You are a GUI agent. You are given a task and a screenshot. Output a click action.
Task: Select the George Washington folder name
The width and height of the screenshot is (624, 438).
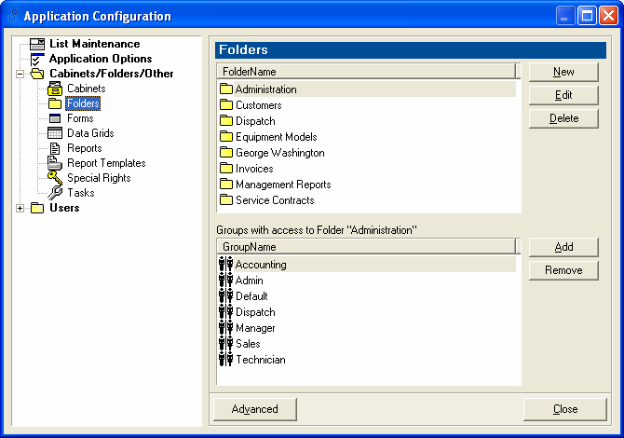(x=280, y=153)
